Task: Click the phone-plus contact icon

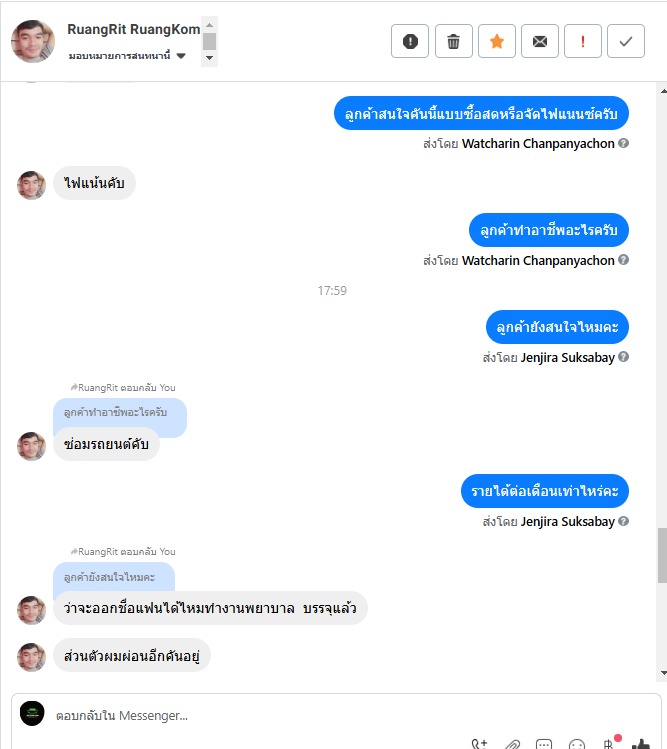Action: 479,744
